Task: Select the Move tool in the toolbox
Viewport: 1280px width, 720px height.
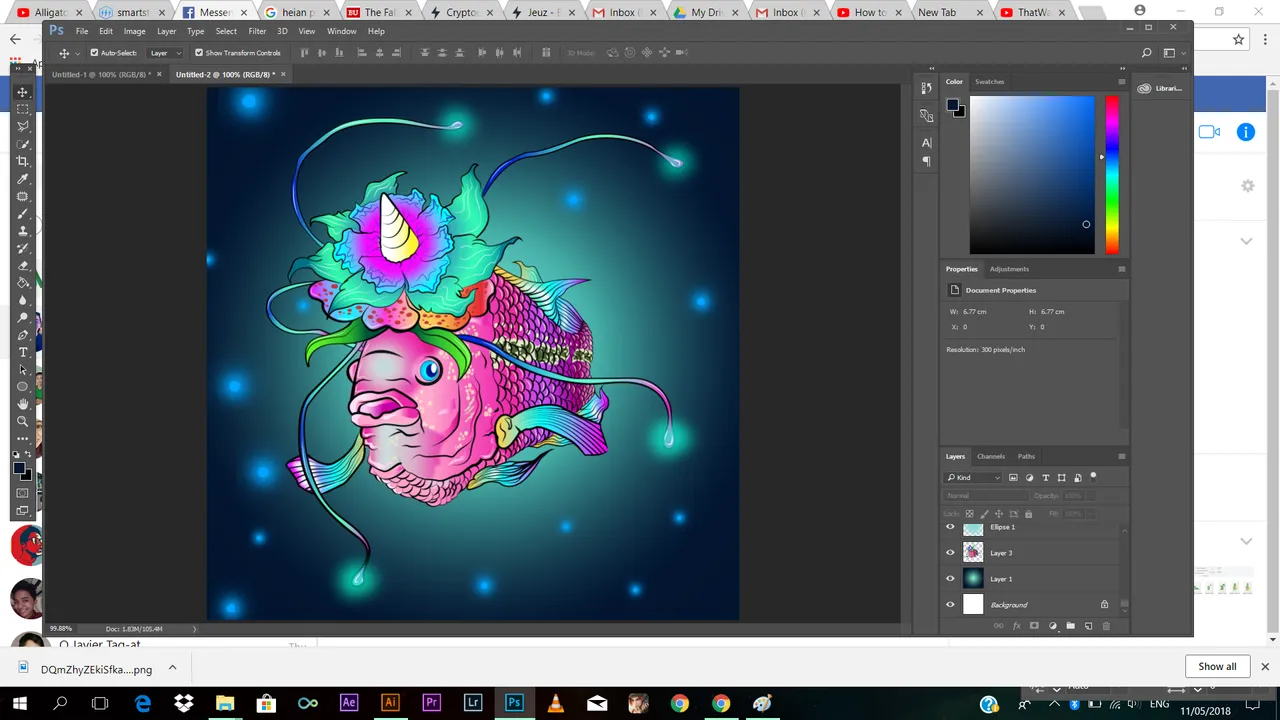Action: click(x=22, y=92)
